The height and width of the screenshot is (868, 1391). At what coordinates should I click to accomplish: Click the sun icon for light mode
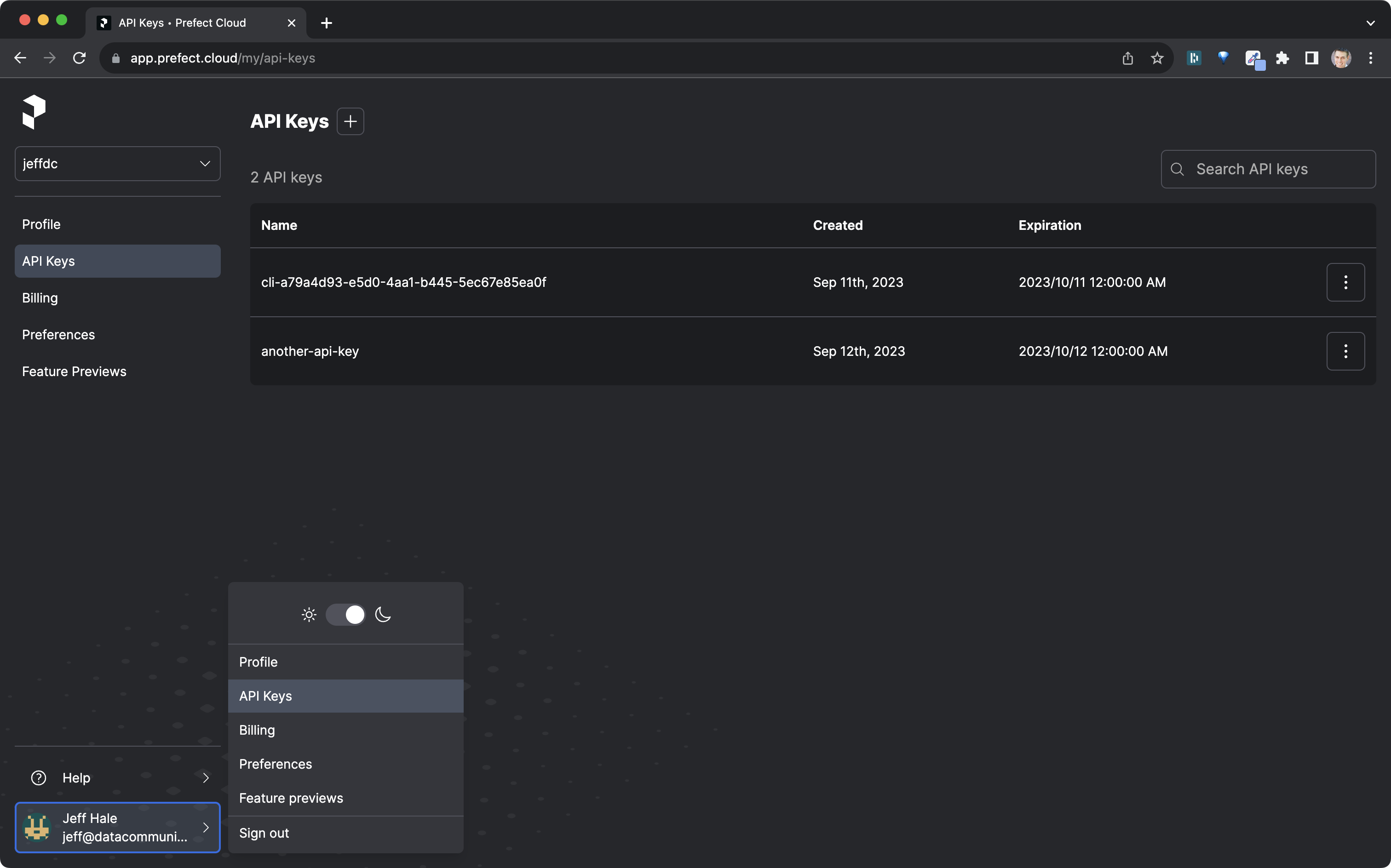(309, 615)
